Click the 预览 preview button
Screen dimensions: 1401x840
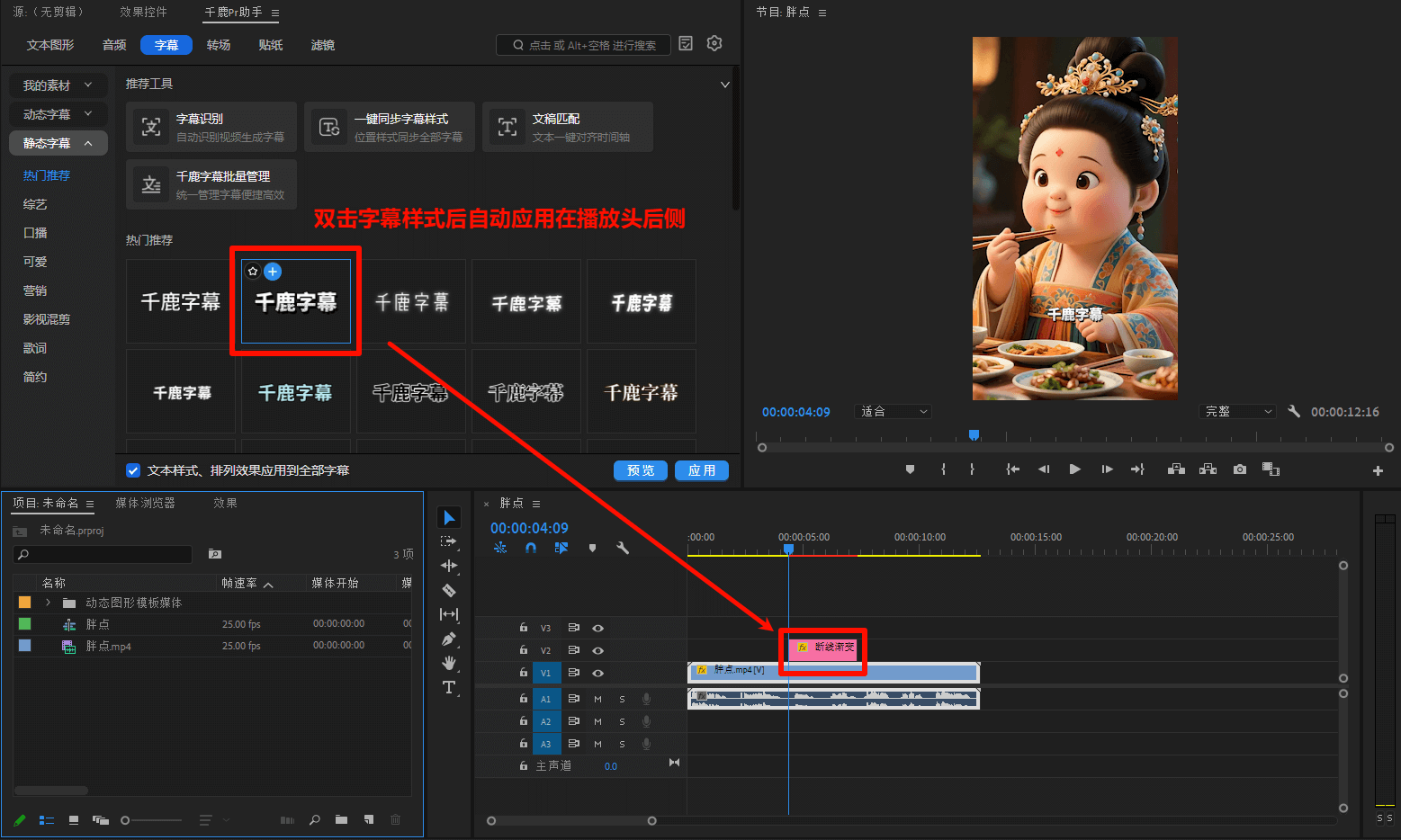[640, 469]
